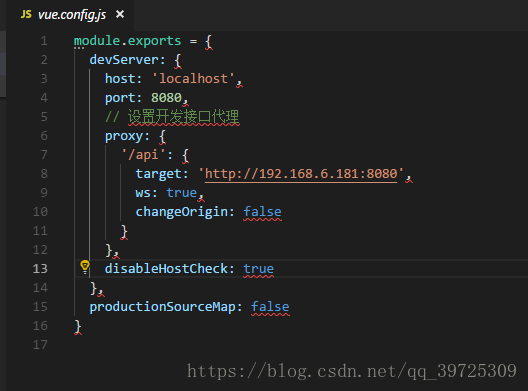The width and height of the screenshot is (528, 391).
Task: Click the opening brace after module.exports =
Action: click(x=209, y=42)
